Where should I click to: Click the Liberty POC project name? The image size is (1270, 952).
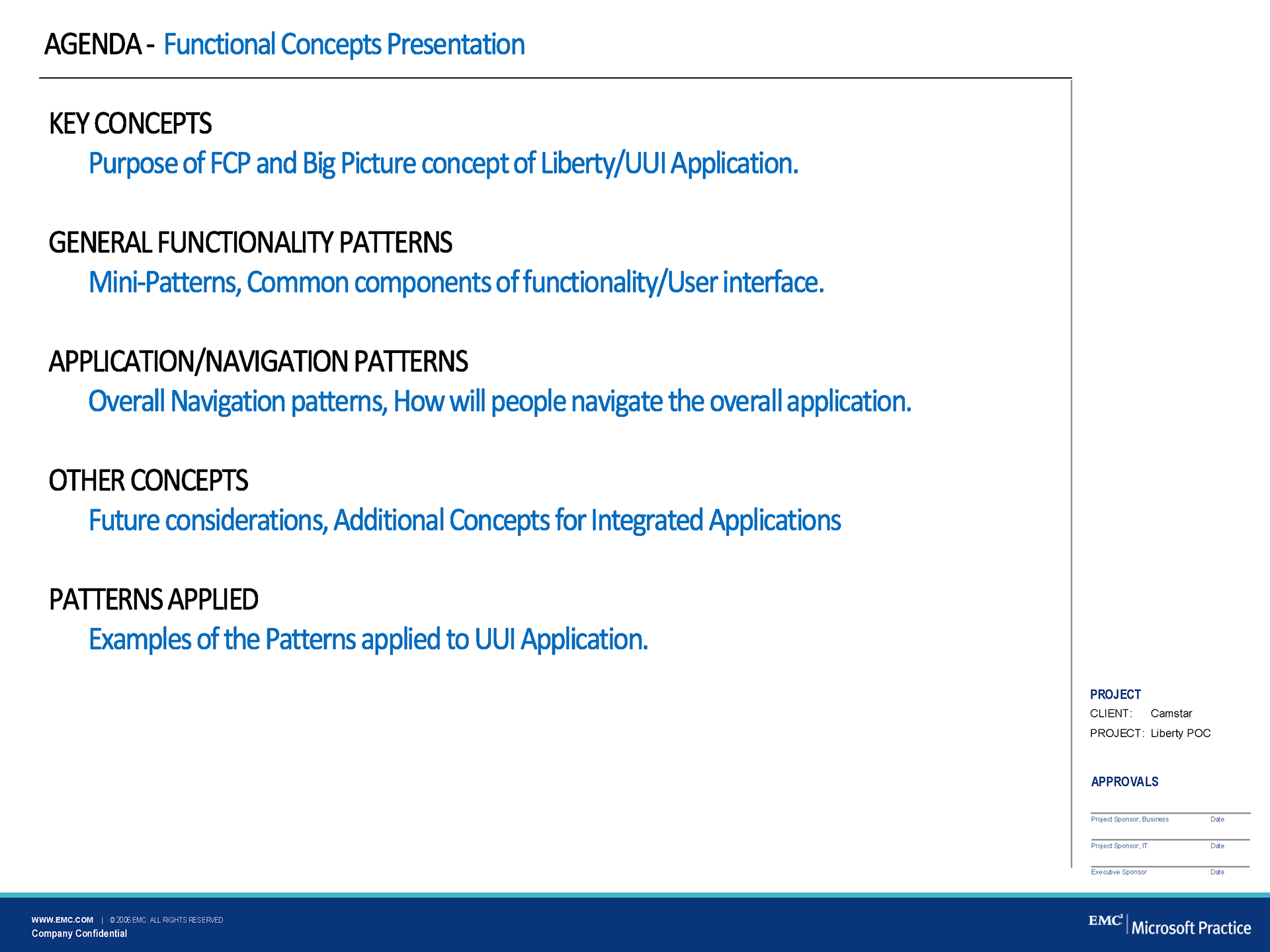(1180, 733)
